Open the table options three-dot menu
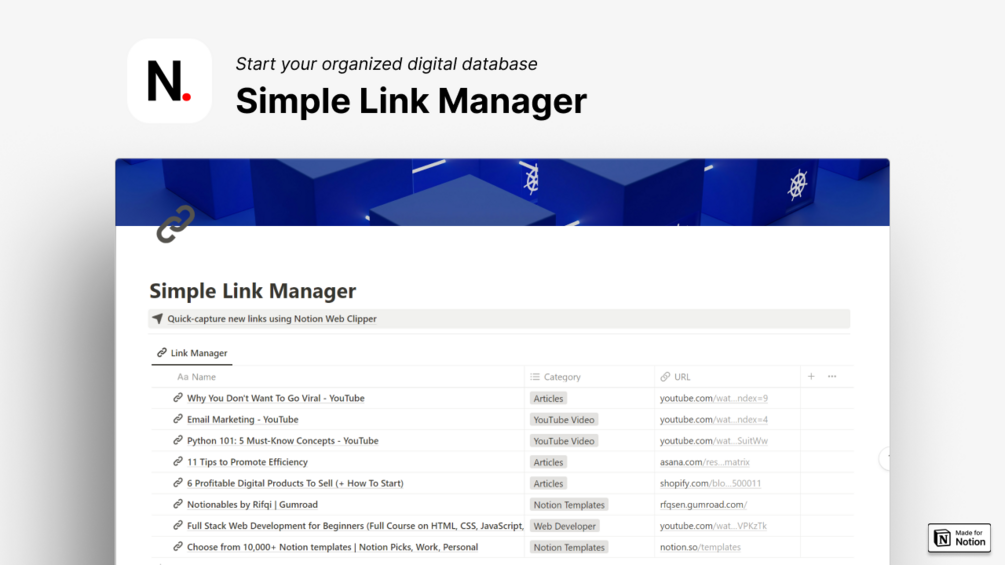The image size is (1005, 565). click(x=832, y=377)
